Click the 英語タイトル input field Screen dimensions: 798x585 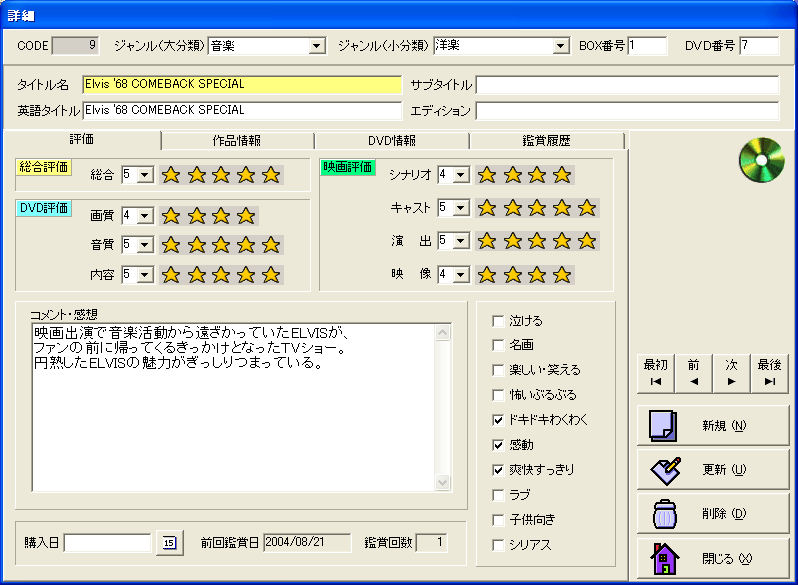pos(242,110)
